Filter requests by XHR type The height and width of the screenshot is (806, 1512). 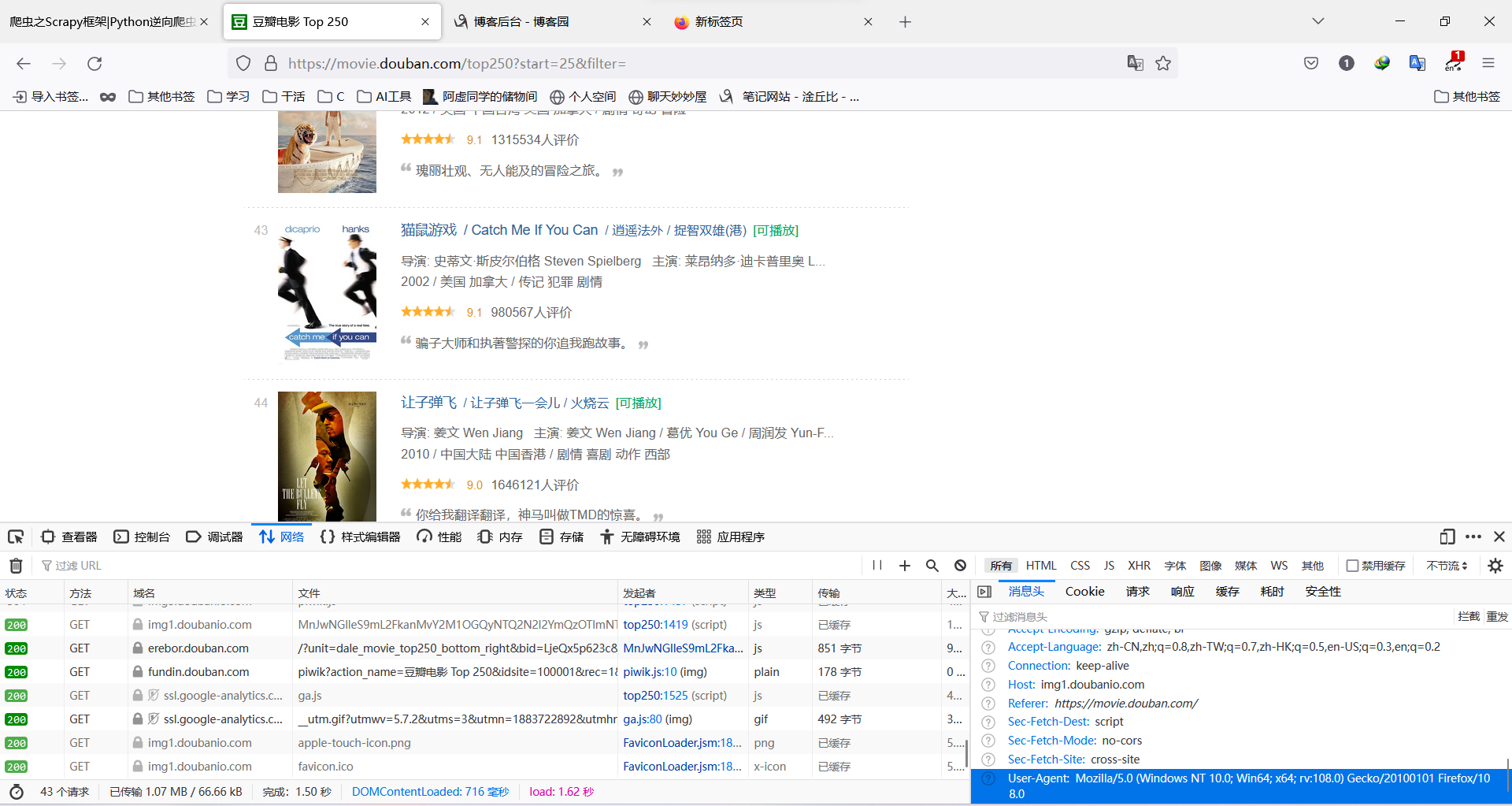tap(1139, 566)
